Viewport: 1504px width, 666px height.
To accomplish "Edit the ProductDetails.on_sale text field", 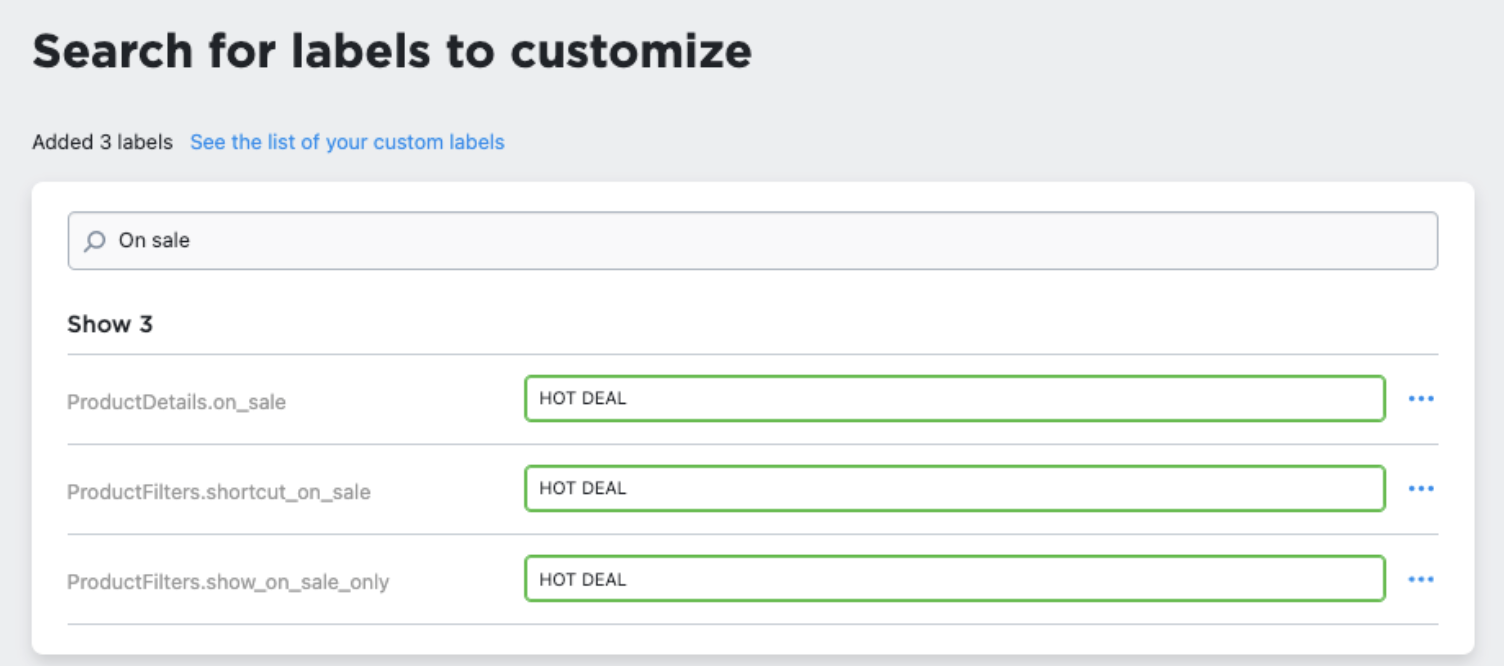I will coord(954,399).
